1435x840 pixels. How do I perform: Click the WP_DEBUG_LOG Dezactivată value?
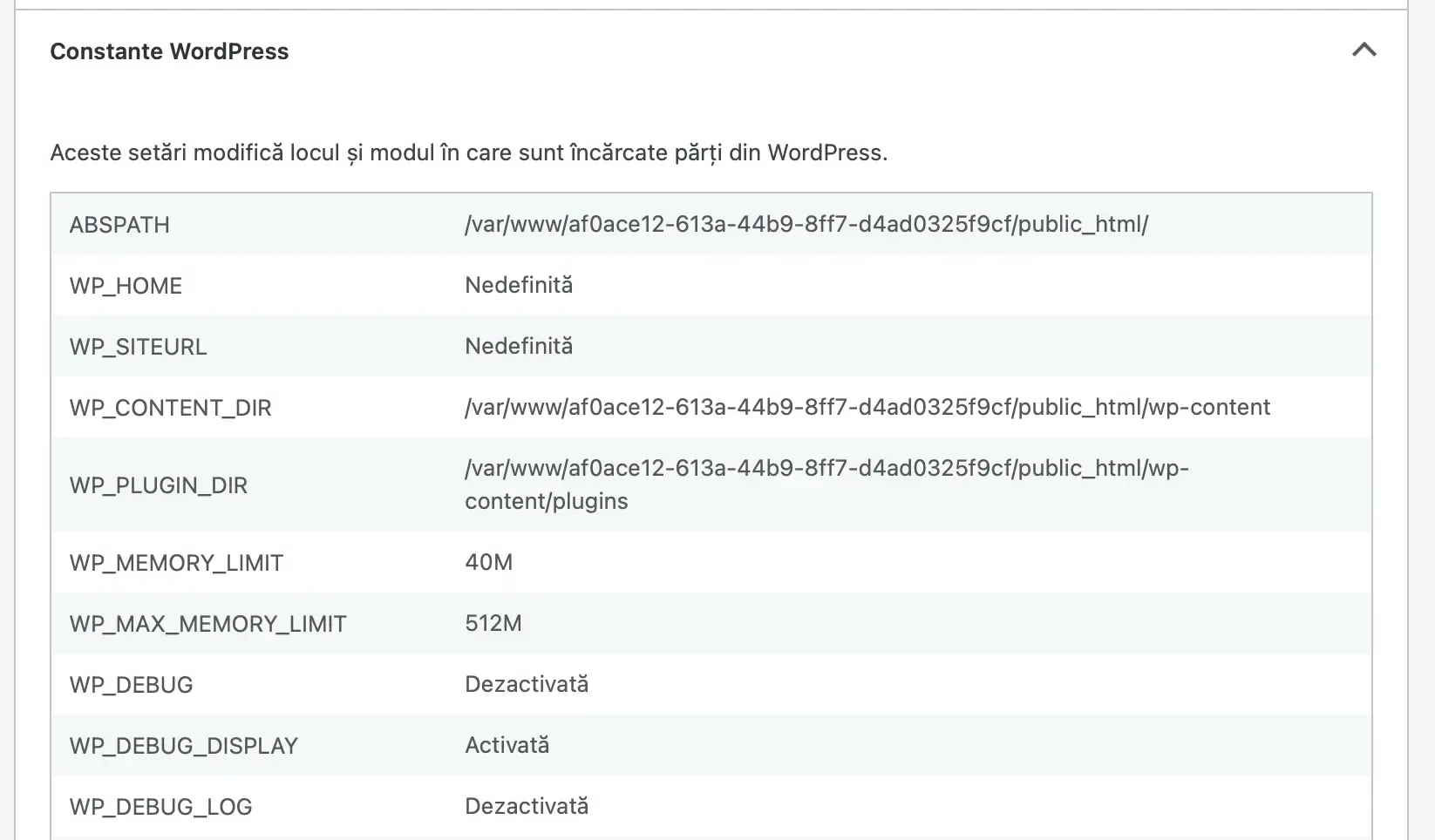click(x=527, y=806)
